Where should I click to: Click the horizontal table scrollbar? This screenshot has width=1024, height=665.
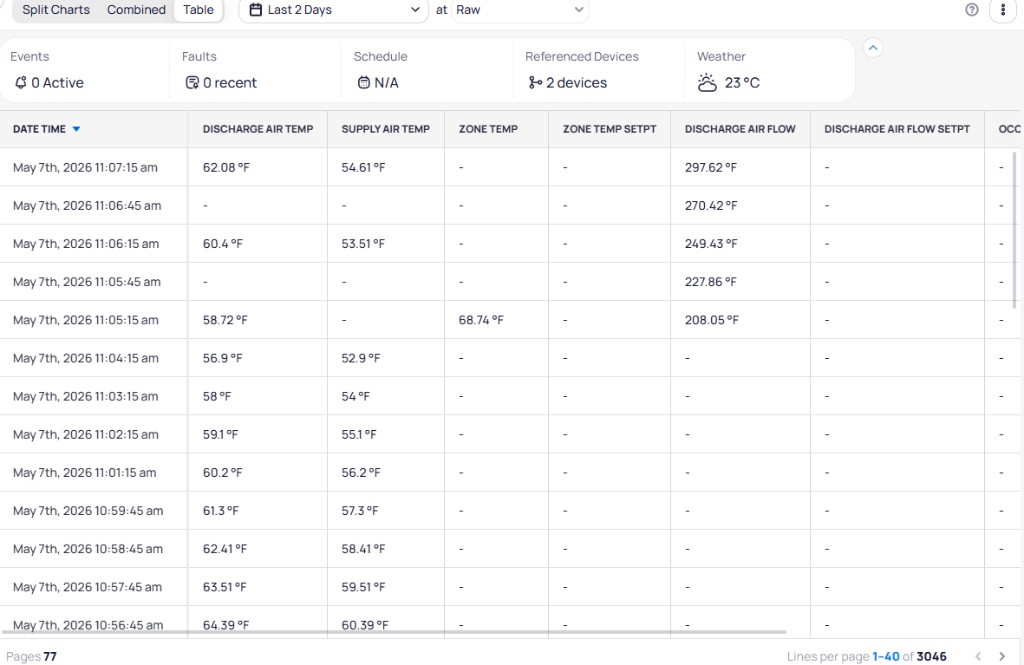394,632
